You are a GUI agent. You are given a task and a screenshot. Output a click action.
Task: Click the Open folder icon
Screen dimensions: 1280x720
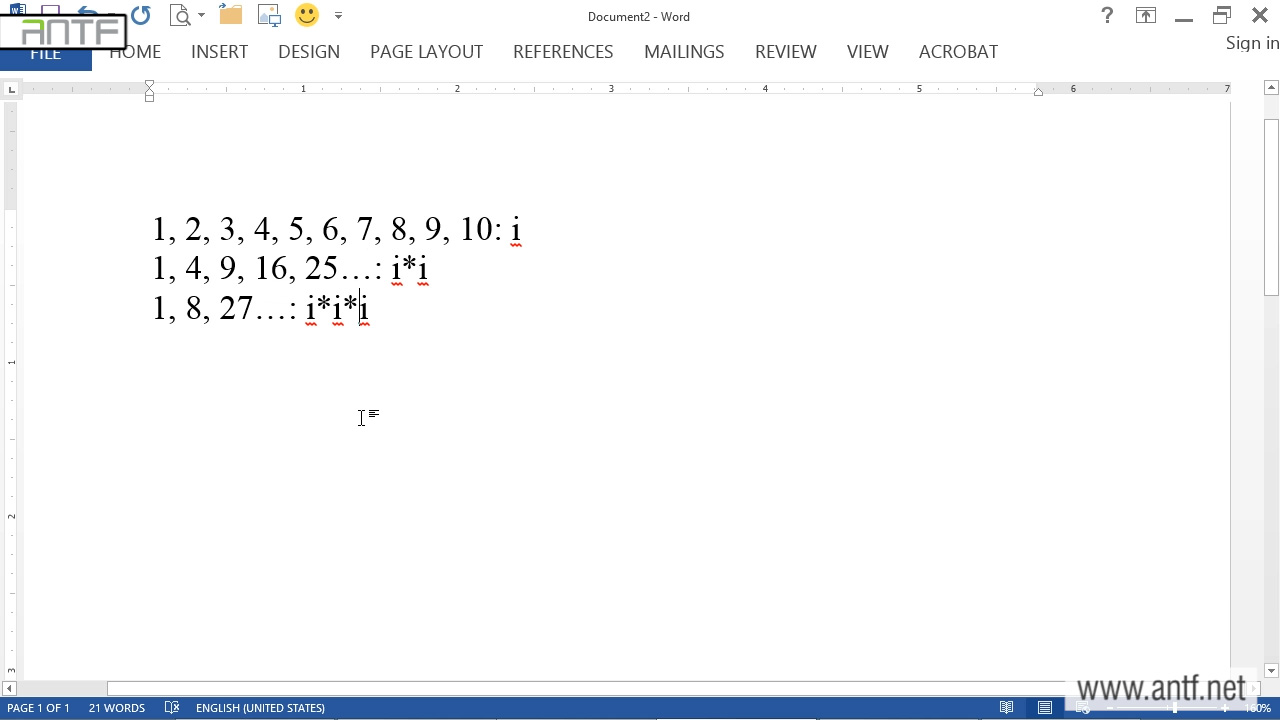pos(231,16)
